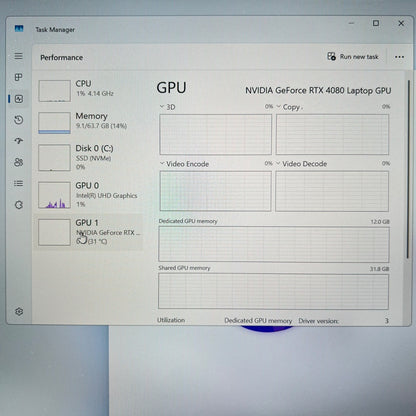Open Task Manager settings gear
This screenshot has height=416, width=416.
coord(19,311)
